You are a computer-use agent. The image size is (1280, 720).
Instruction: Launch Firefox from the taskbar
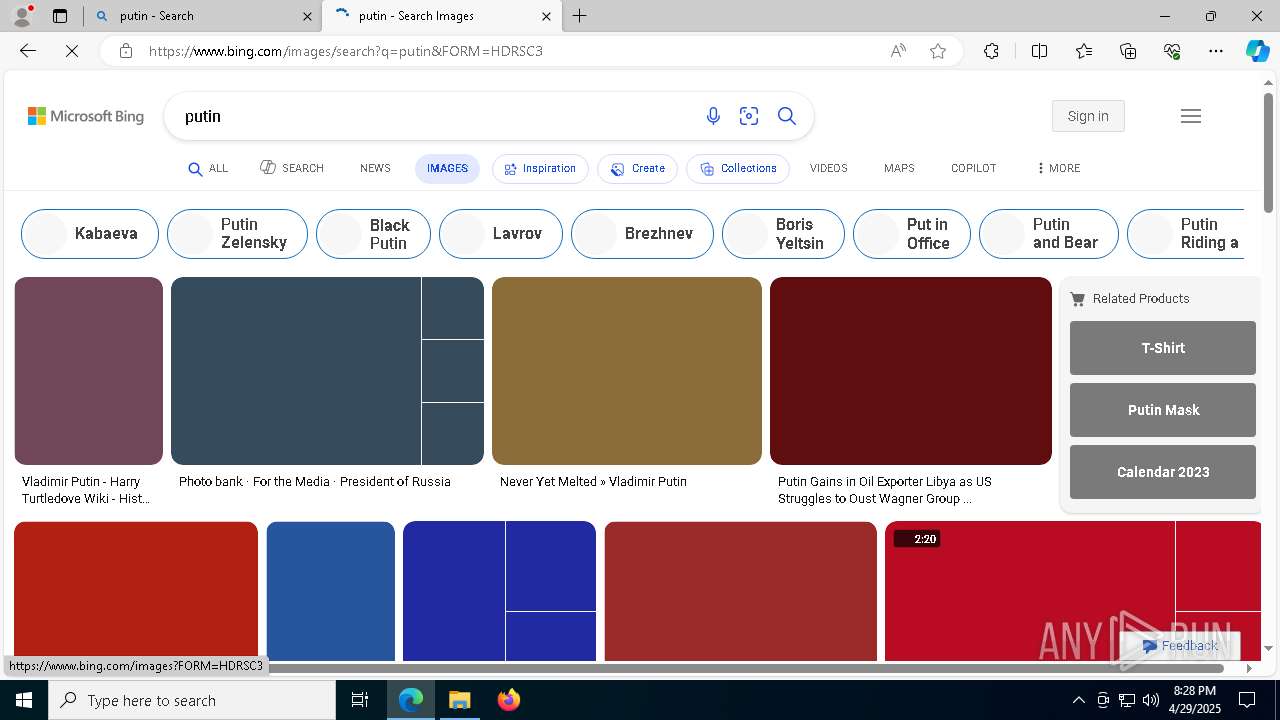click(x=508, y=700)
